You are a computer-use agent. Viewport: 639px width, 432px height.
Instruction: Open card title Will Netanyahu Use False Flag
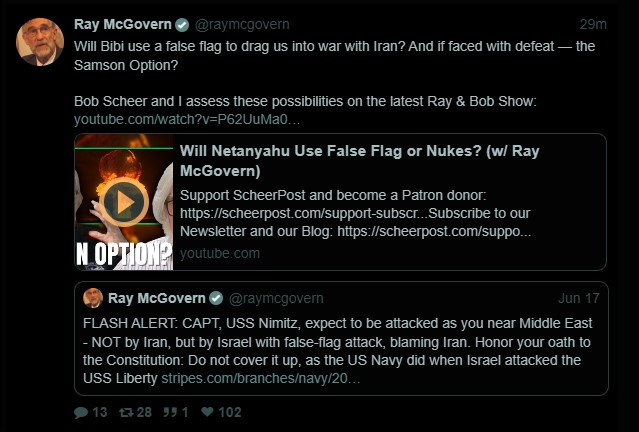tap(359, 161)
